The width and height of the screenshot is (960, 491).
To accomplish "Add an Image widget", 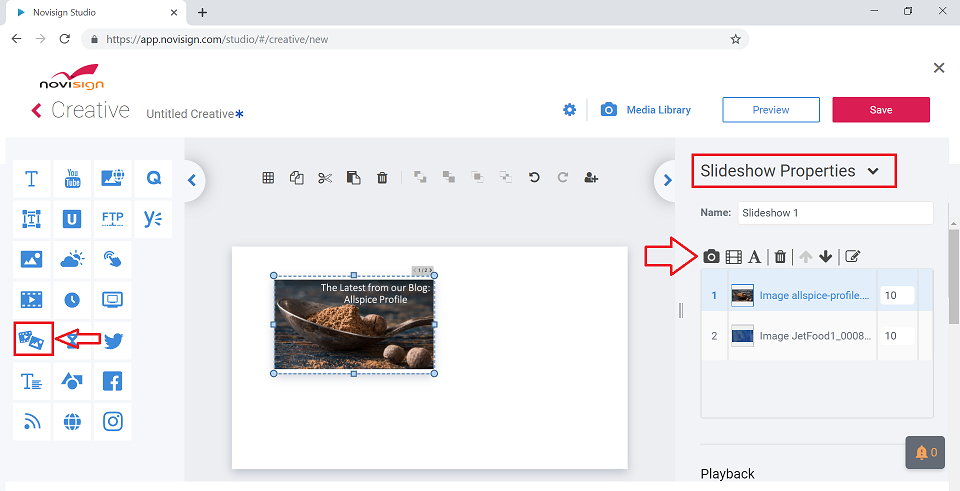I will pyautogui.click(x=32, y=260).
